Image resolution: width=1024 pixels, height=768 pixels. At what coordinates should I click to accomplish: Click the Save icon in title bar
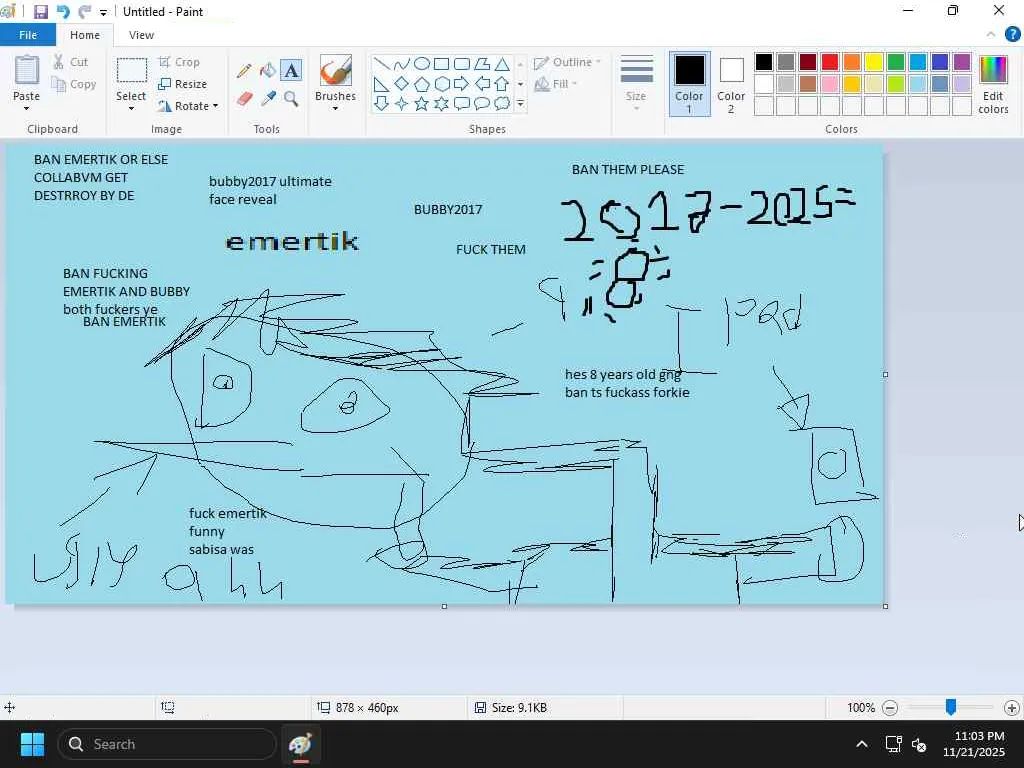pos(40,12)
